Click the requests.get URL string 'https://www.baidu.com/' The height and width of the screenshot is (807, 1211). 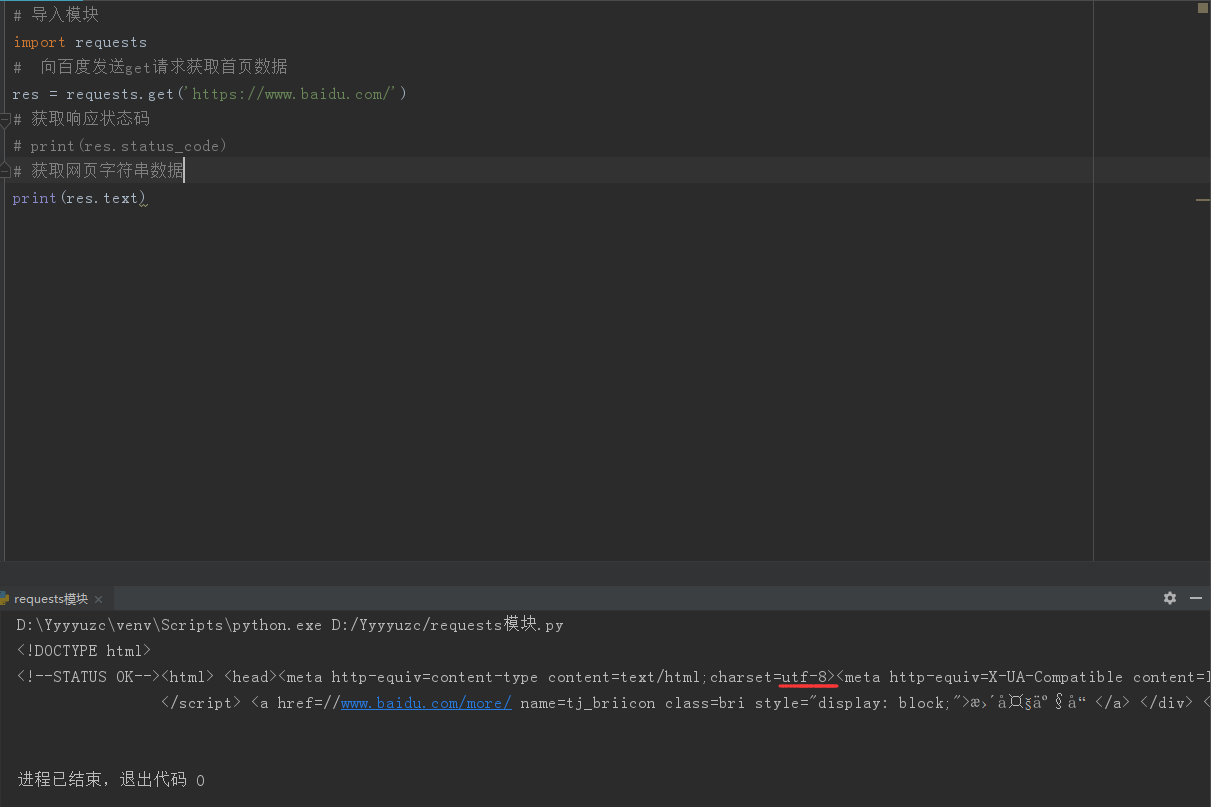(x=290, y=94)
